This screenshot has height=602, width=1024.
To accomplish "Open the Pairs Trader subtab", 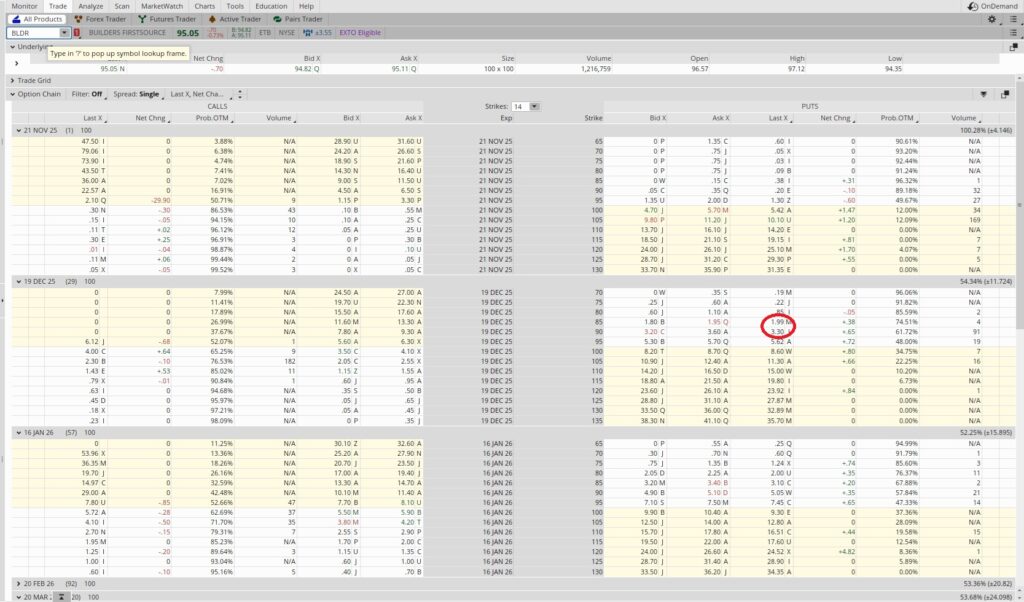I will coord(297,18).
